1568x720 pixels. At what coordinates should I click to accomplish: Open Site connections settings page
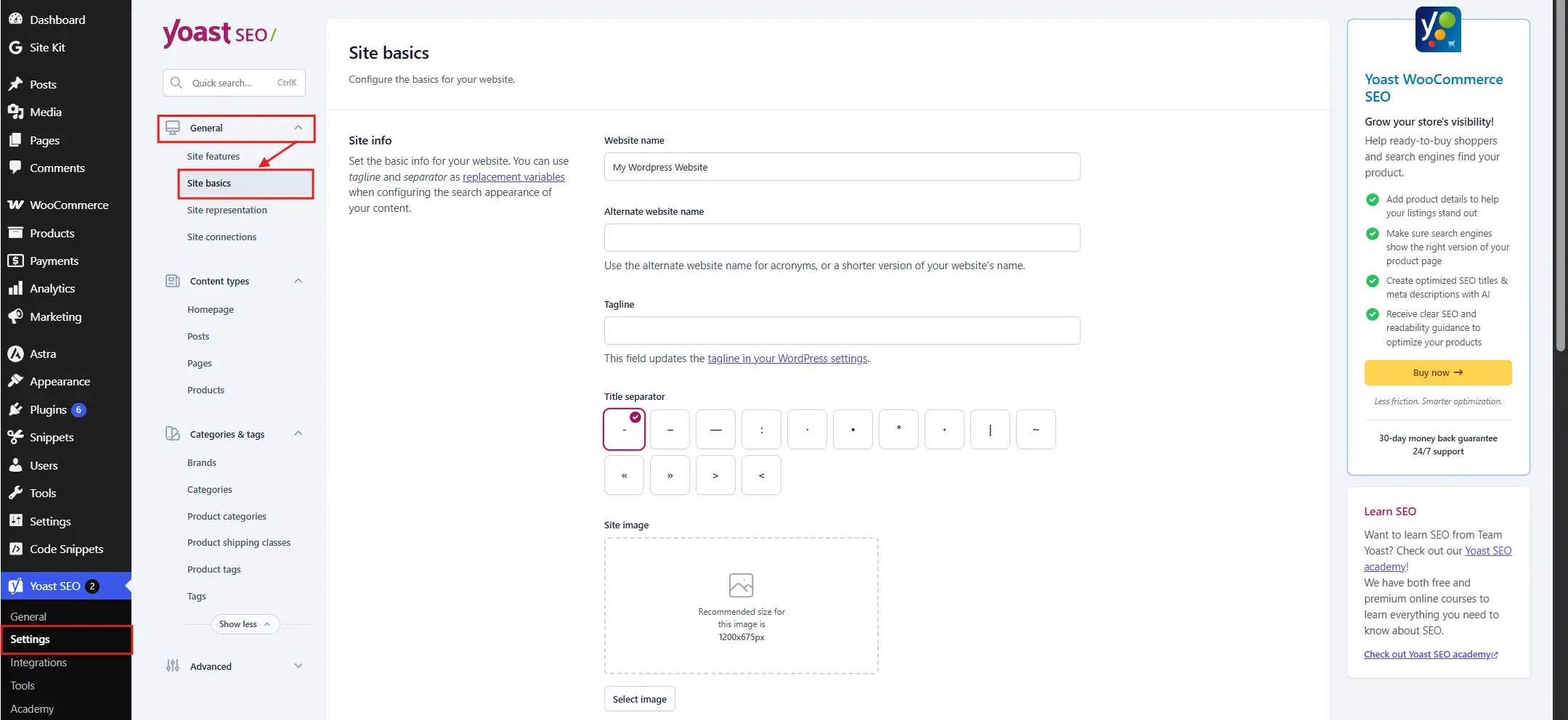(x=222, y=237)
